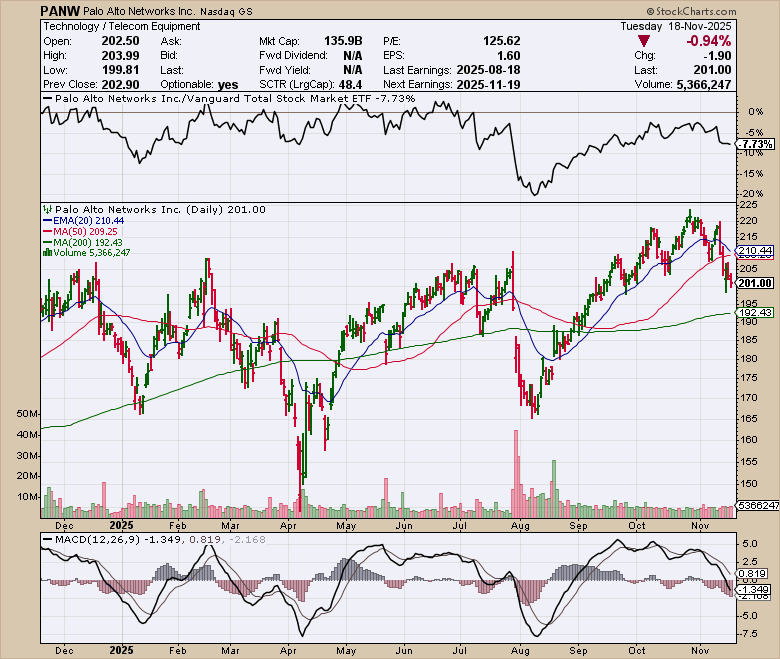Viewport: 780px width, 659px height.
Task: Click the black line marker before the MACD legend
Action: 48,539
